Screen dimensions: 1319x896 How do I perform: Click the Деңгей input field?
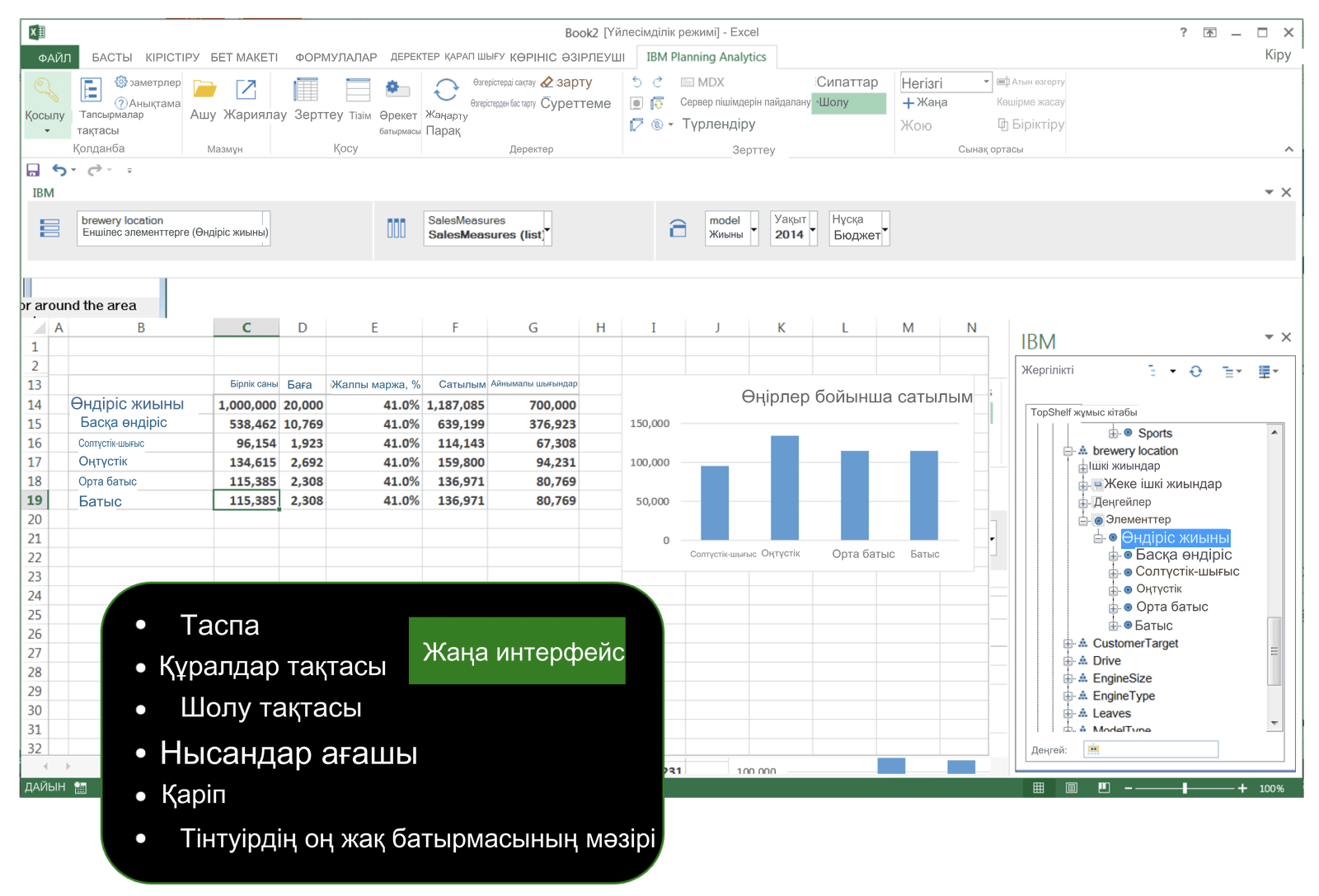[1151, 749]
